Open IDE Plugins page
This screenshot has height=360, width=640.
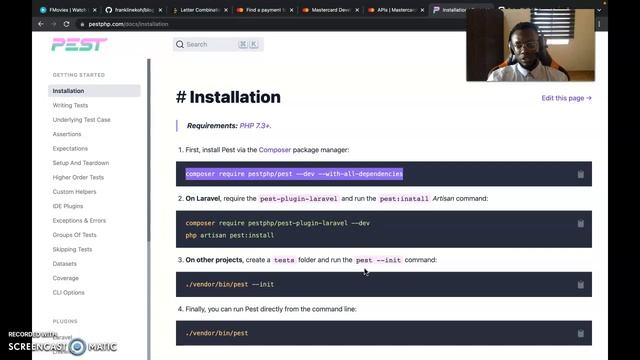point(68,206)
